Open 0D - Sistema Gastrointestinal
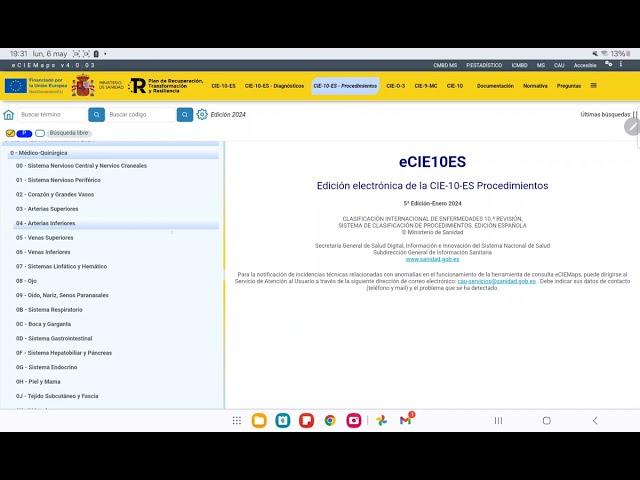 (54, 338)
